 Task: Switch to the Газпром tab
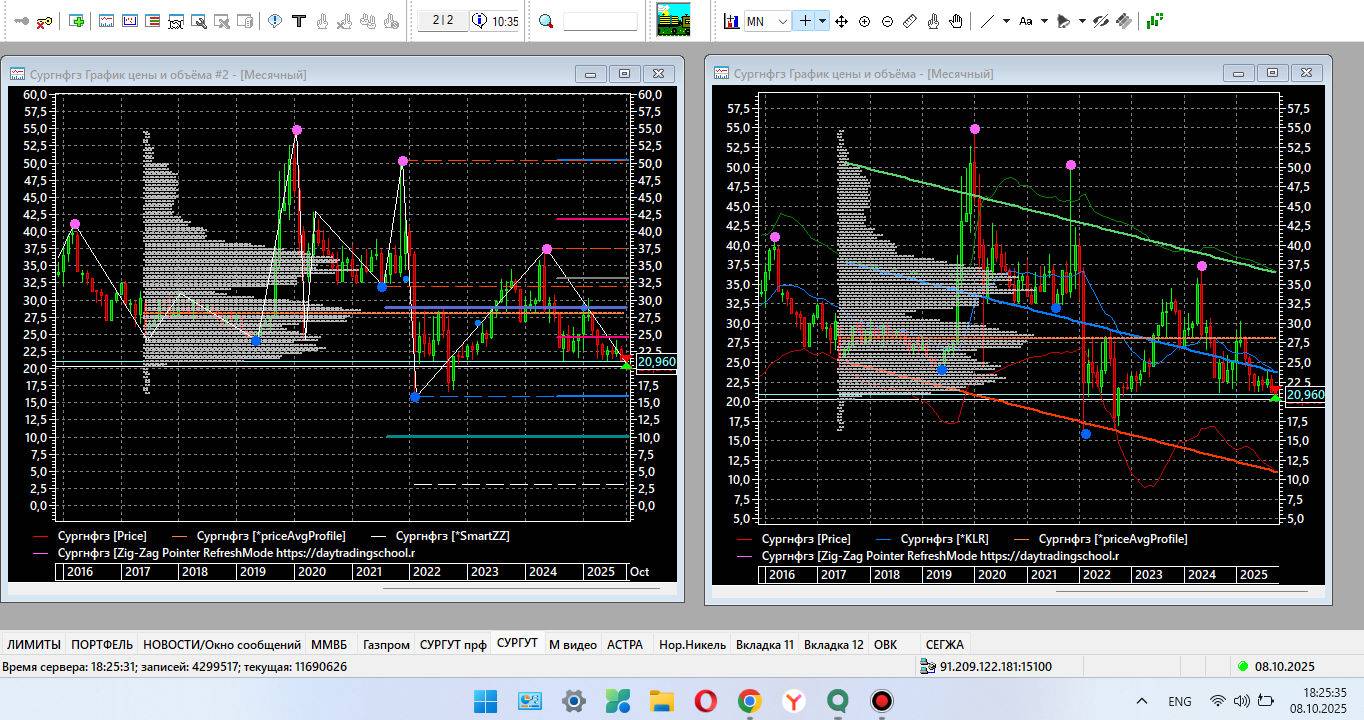click(x=386, y=645)
